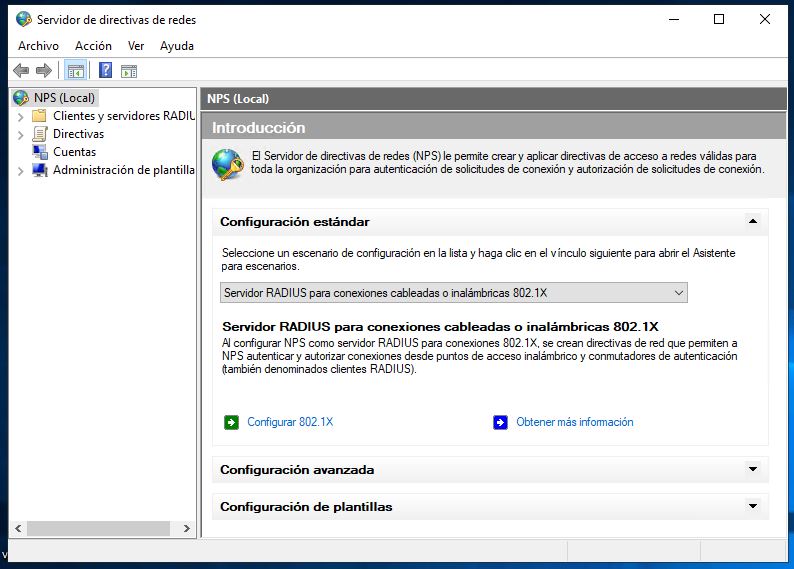Open the Help toolbar icon
This screenshot has height=569, width=794.
tap(105, 70)
